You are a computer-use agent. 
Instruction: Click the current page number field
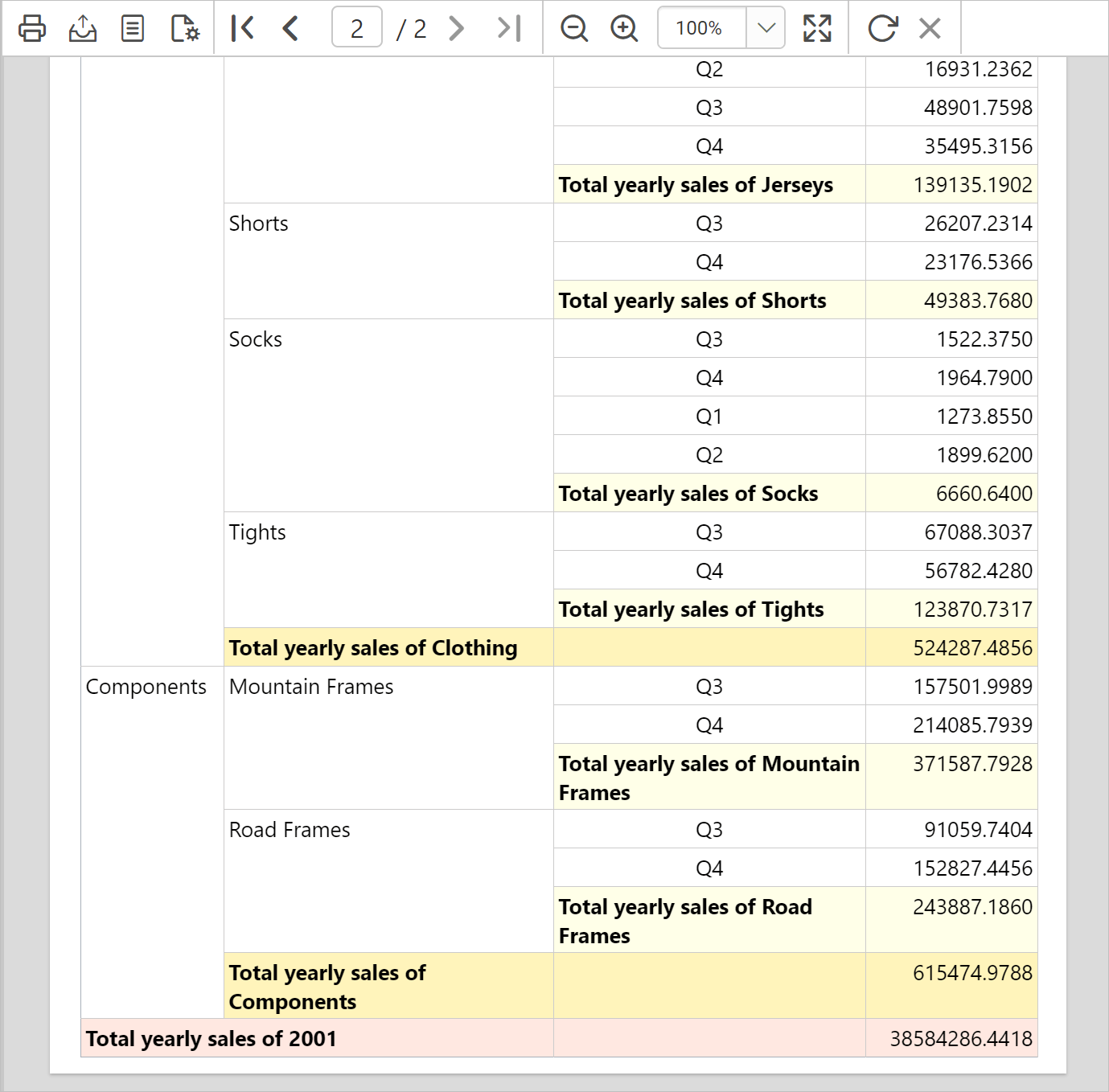click(357, 28)
